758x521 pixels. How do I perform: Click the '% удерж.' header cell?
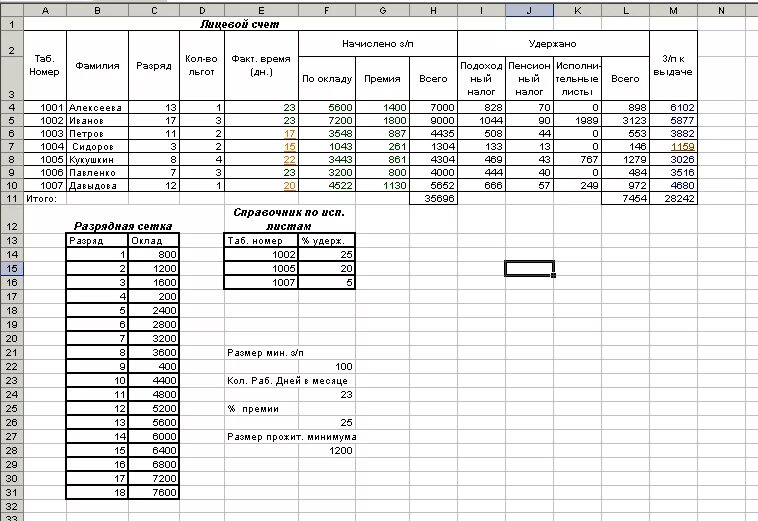click(x=327, y=240)
